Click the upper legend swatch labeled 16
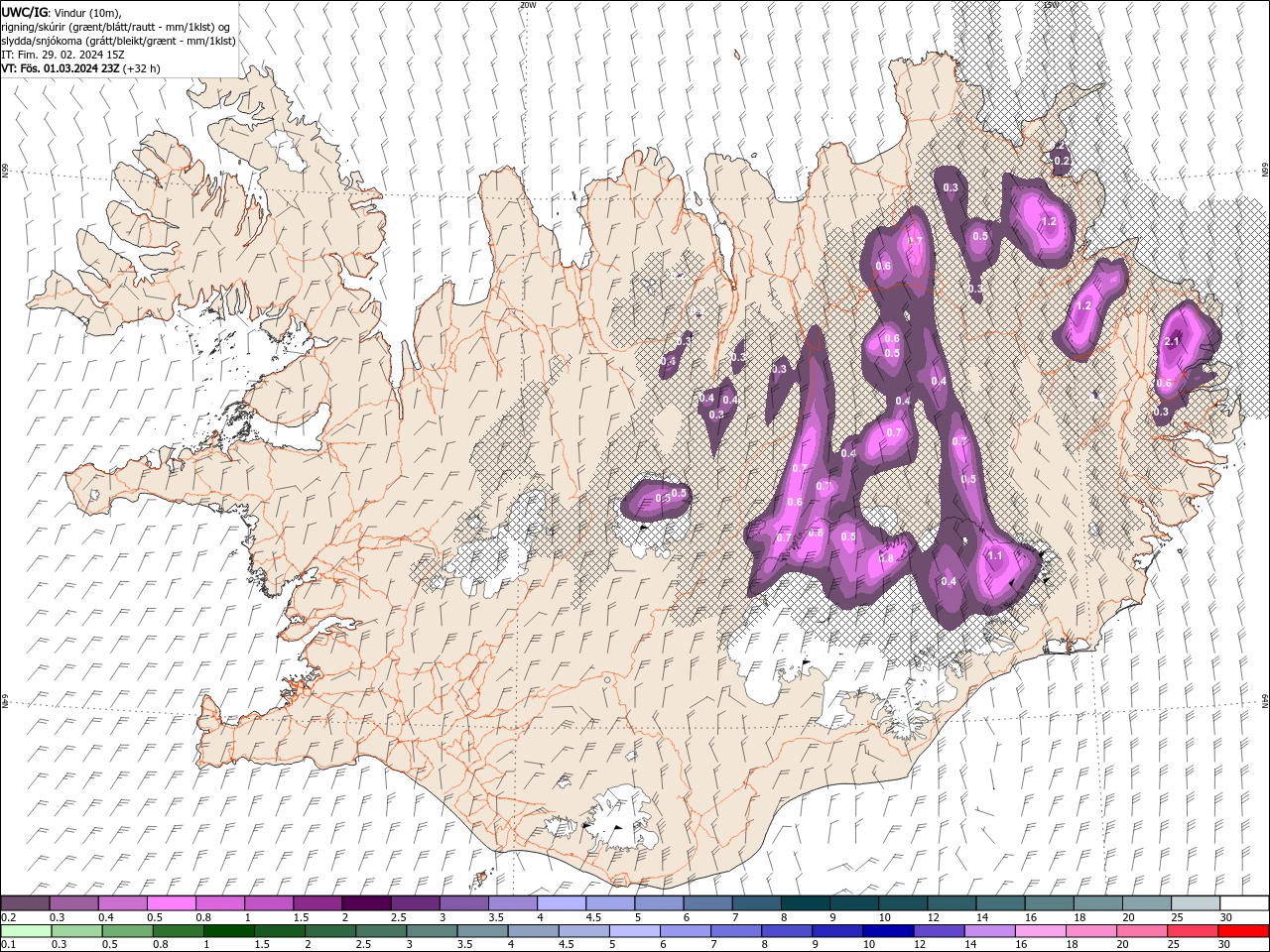The image size is (1270, 952). [1049, 903]
